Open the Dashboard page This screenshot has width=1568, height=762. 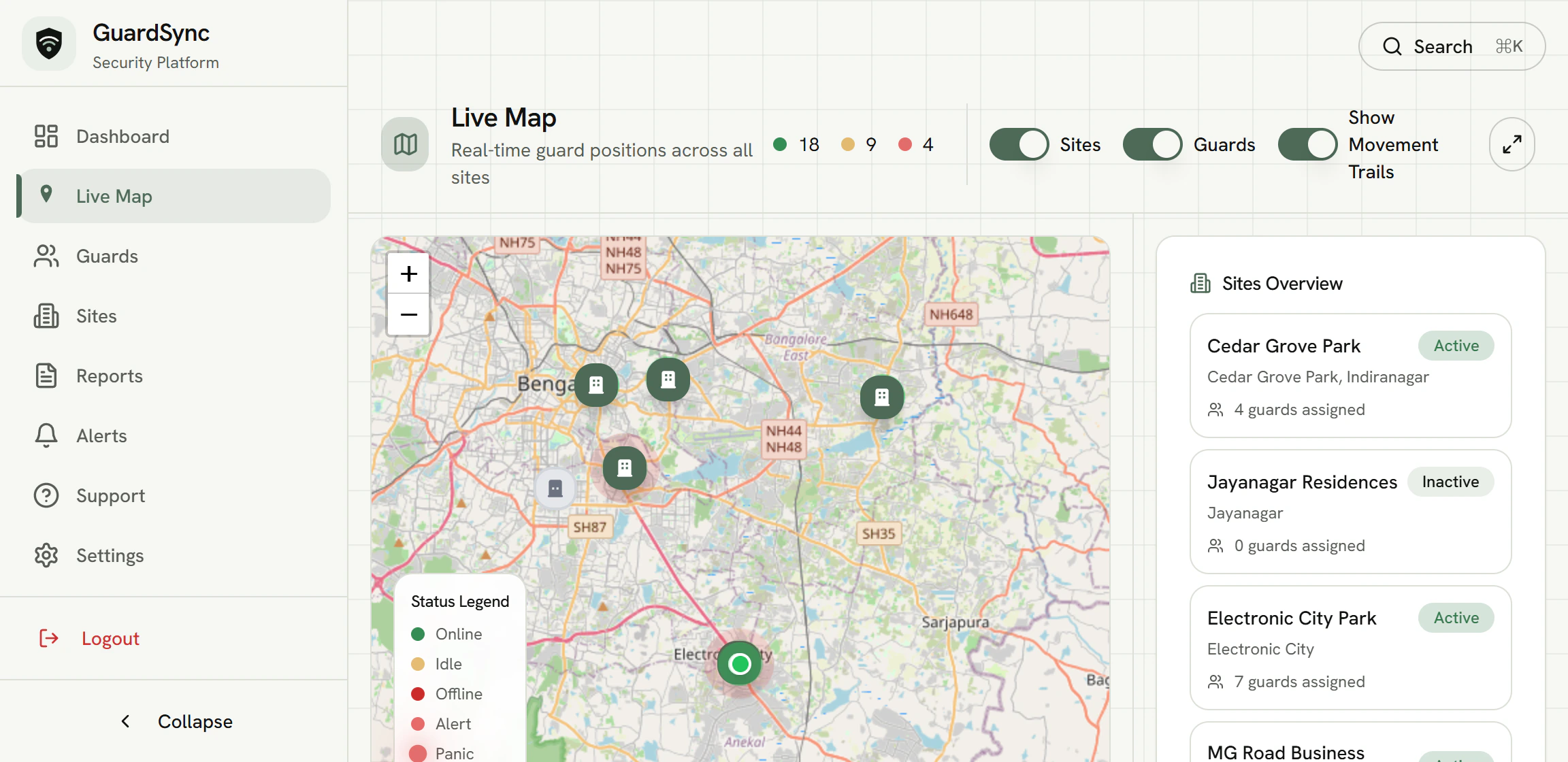pyautogui.click(x=174, y=136)
